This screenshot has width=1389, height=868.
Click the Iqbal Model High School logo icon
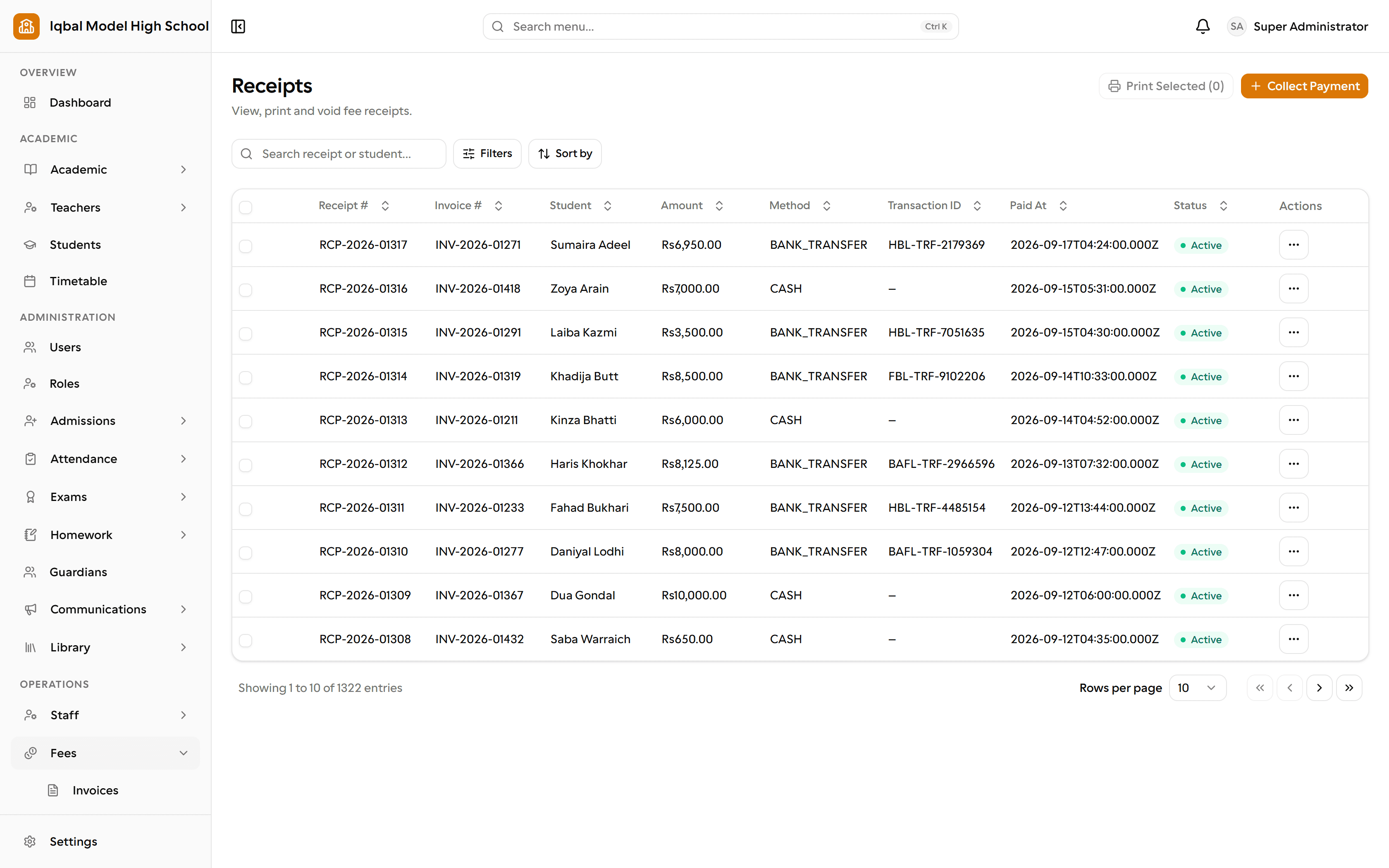click(26, 26)
